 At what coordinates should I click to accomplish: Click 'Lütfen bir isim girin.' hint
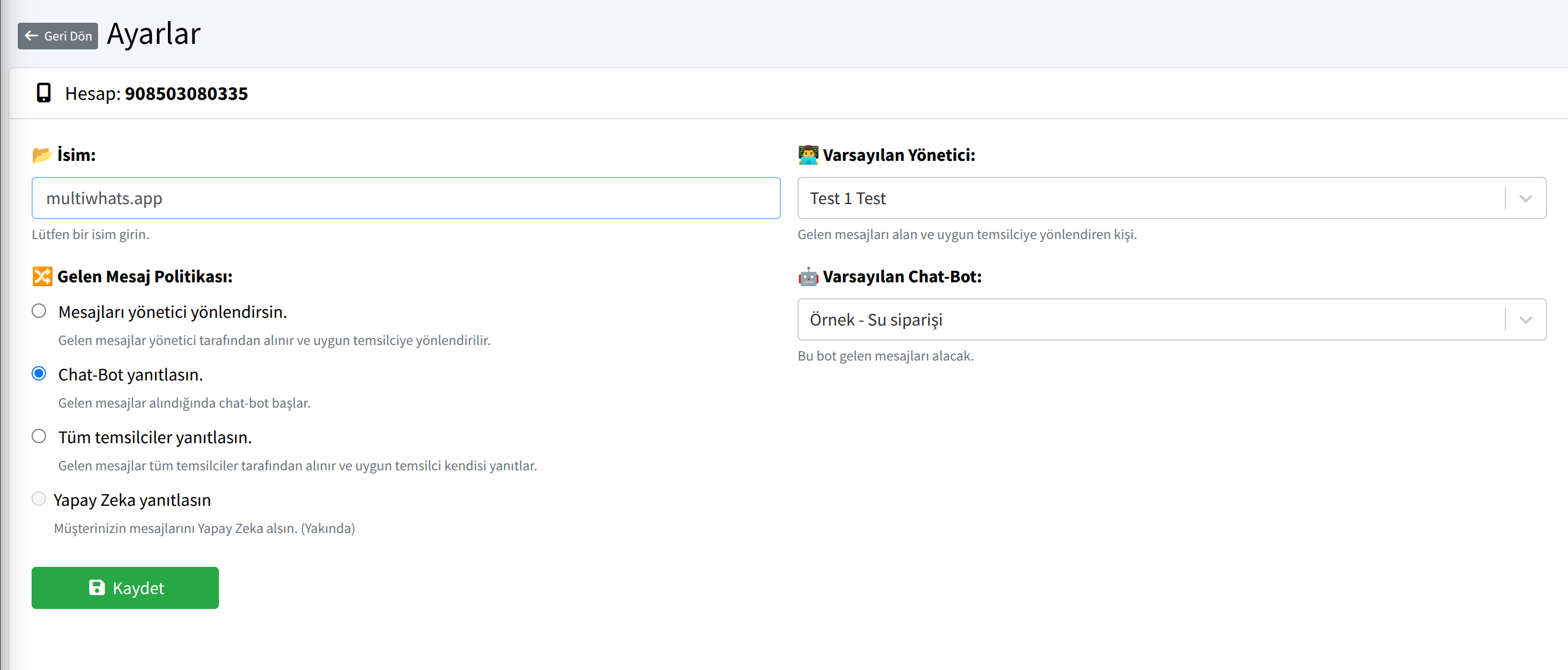coord(91,235)
